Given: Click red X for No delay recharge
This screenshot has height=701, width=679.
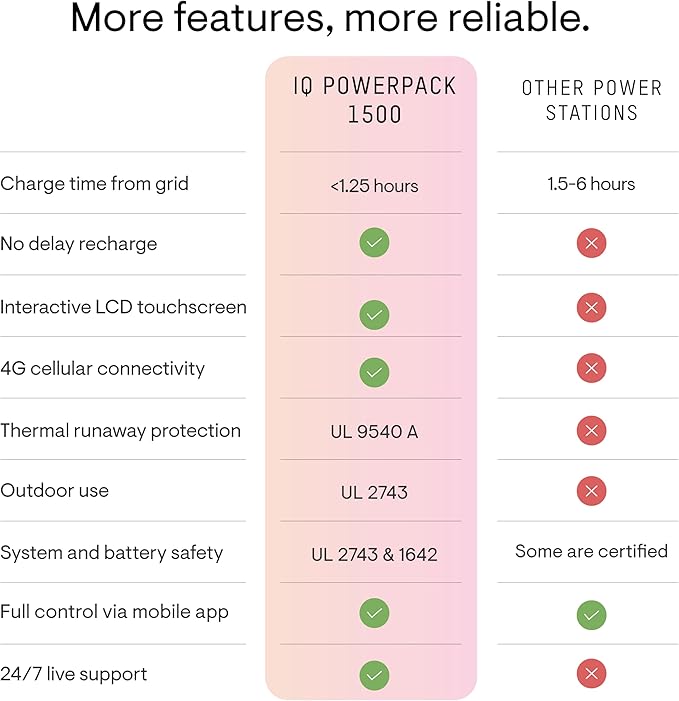Looking at the screenshot, I should [x=591, y=243].
